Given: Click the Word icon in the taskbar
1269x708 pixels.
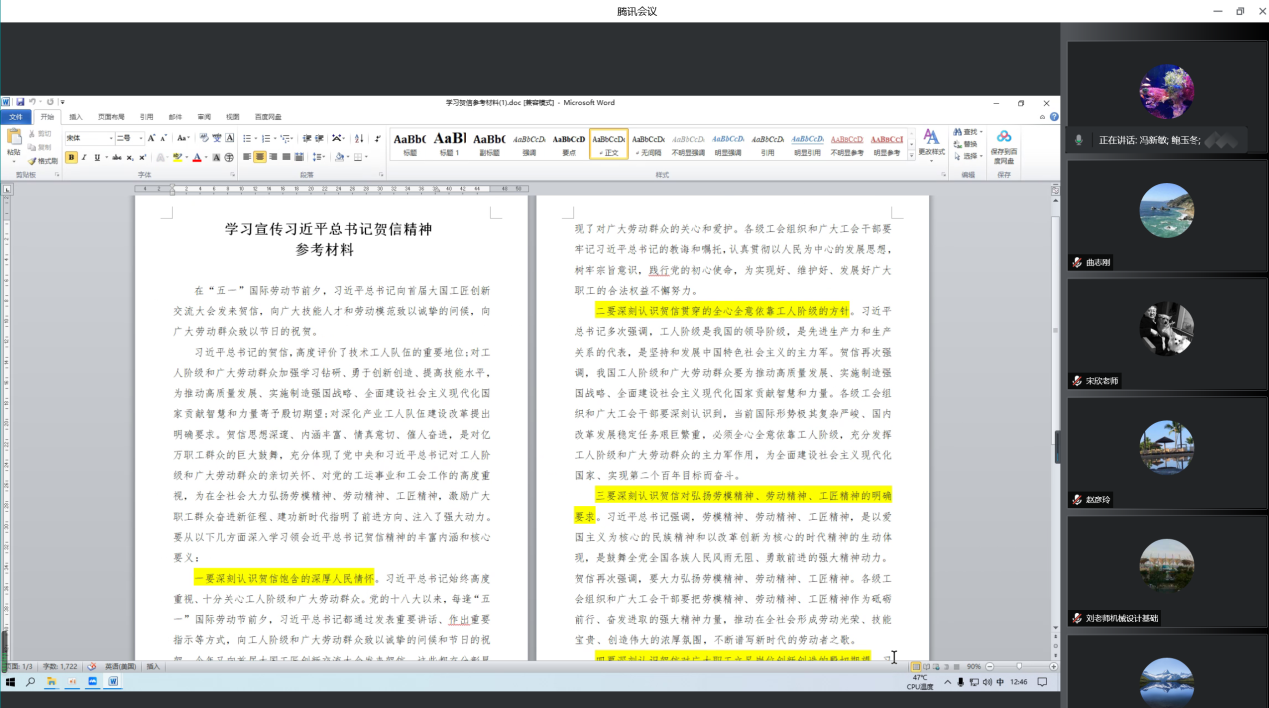Looking at the screenshot, I should [x=113, y=682].
